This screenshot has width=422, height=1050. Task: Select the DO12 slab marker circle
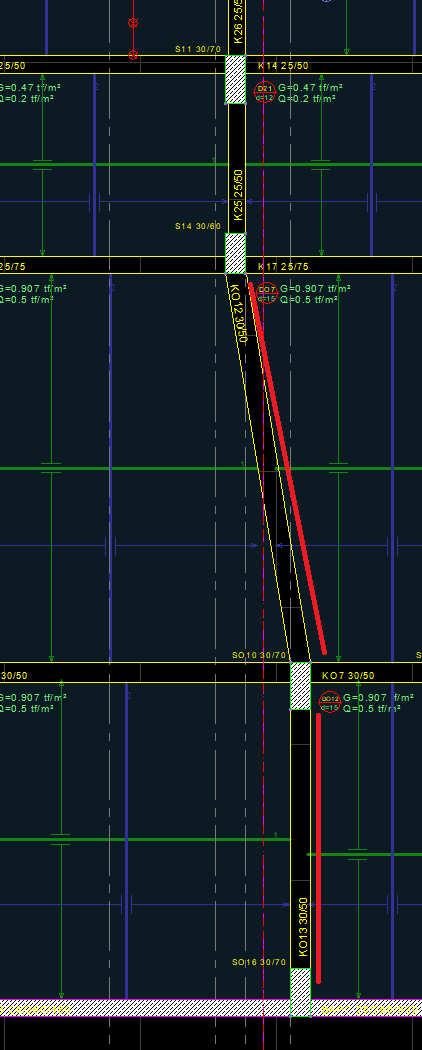pos(330,702)
